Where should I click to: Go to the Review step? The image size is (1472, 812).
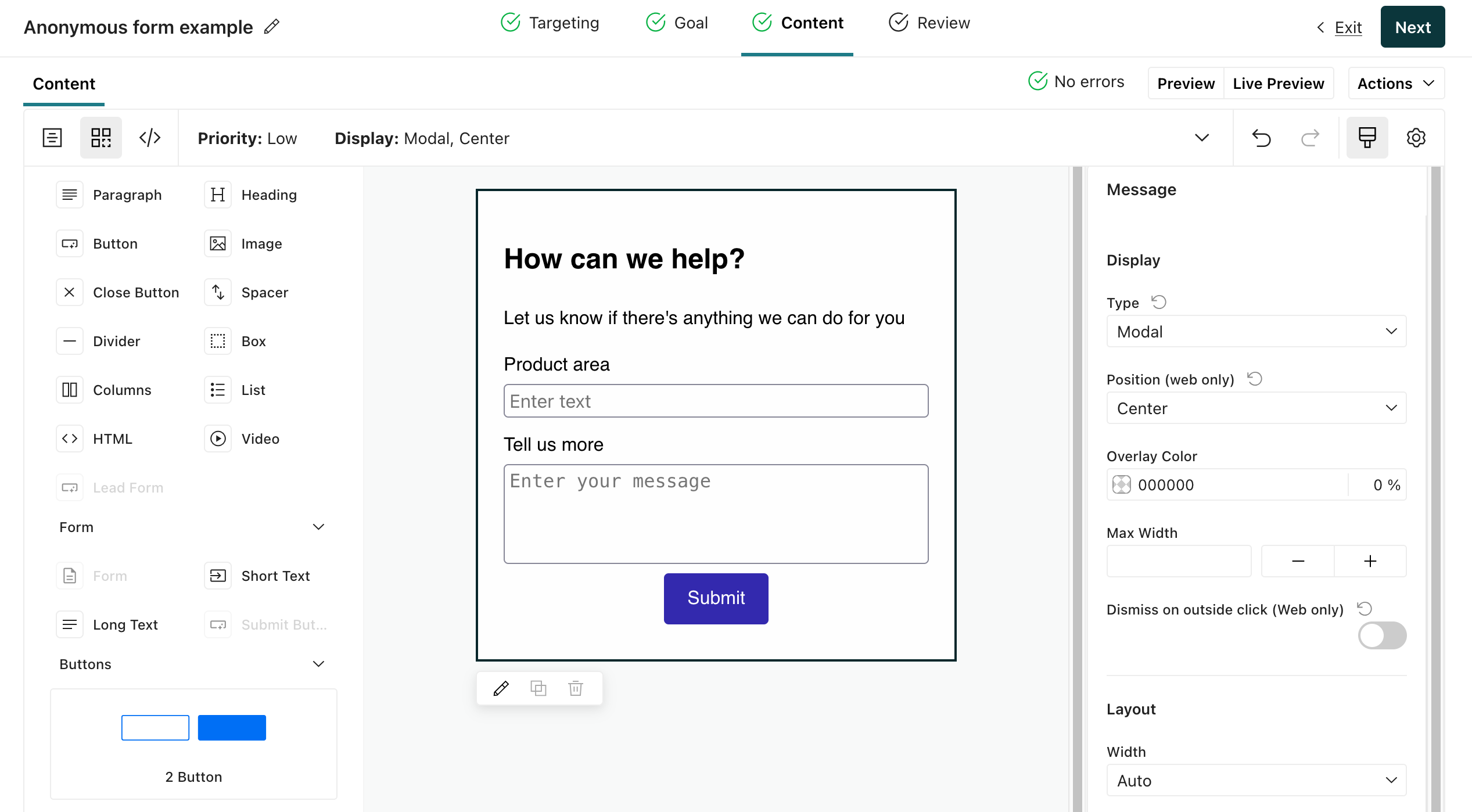click(929, 23)
